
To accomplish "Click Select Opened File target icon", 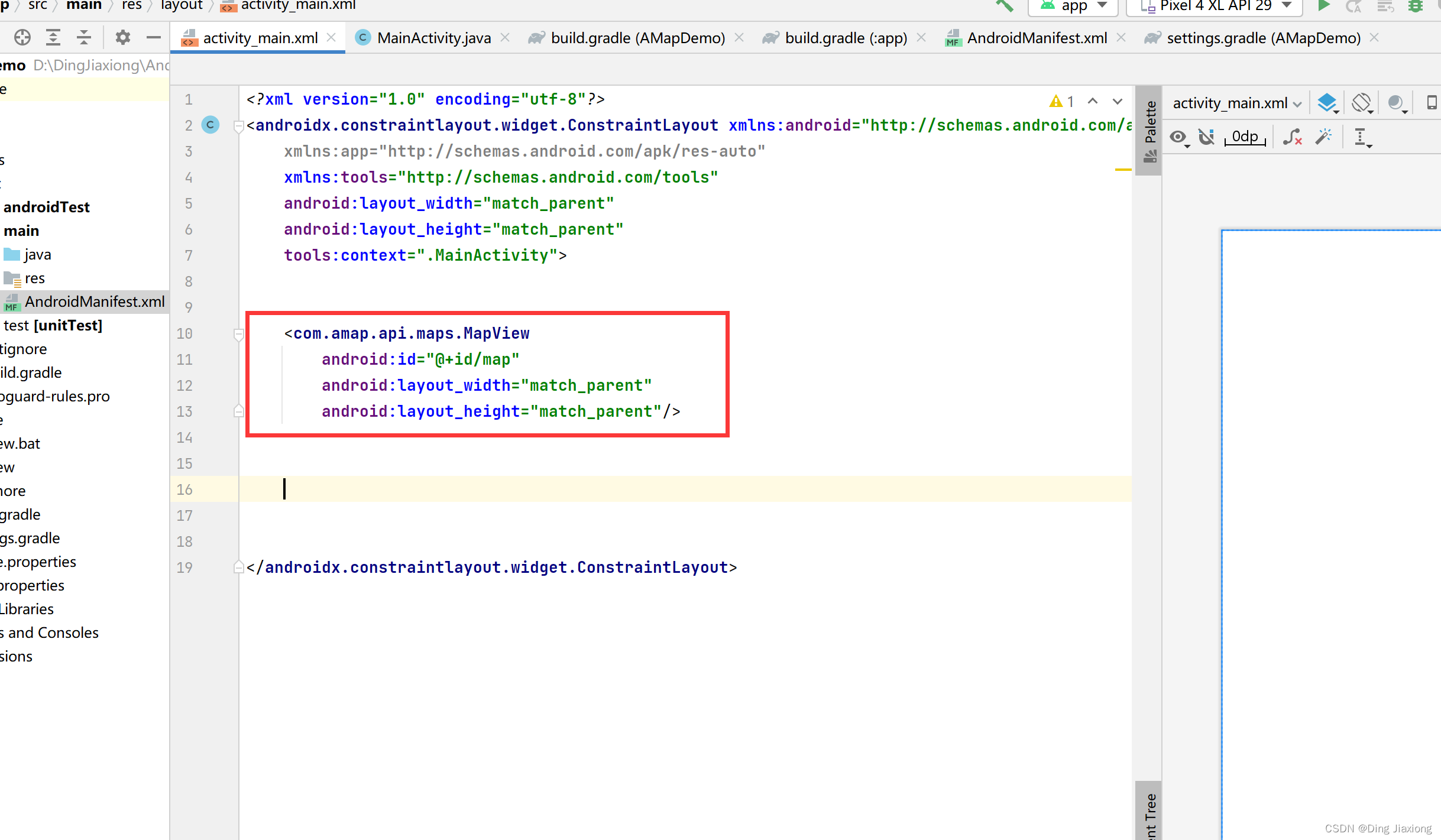I will pyautogui.click(x=22, y=38).
